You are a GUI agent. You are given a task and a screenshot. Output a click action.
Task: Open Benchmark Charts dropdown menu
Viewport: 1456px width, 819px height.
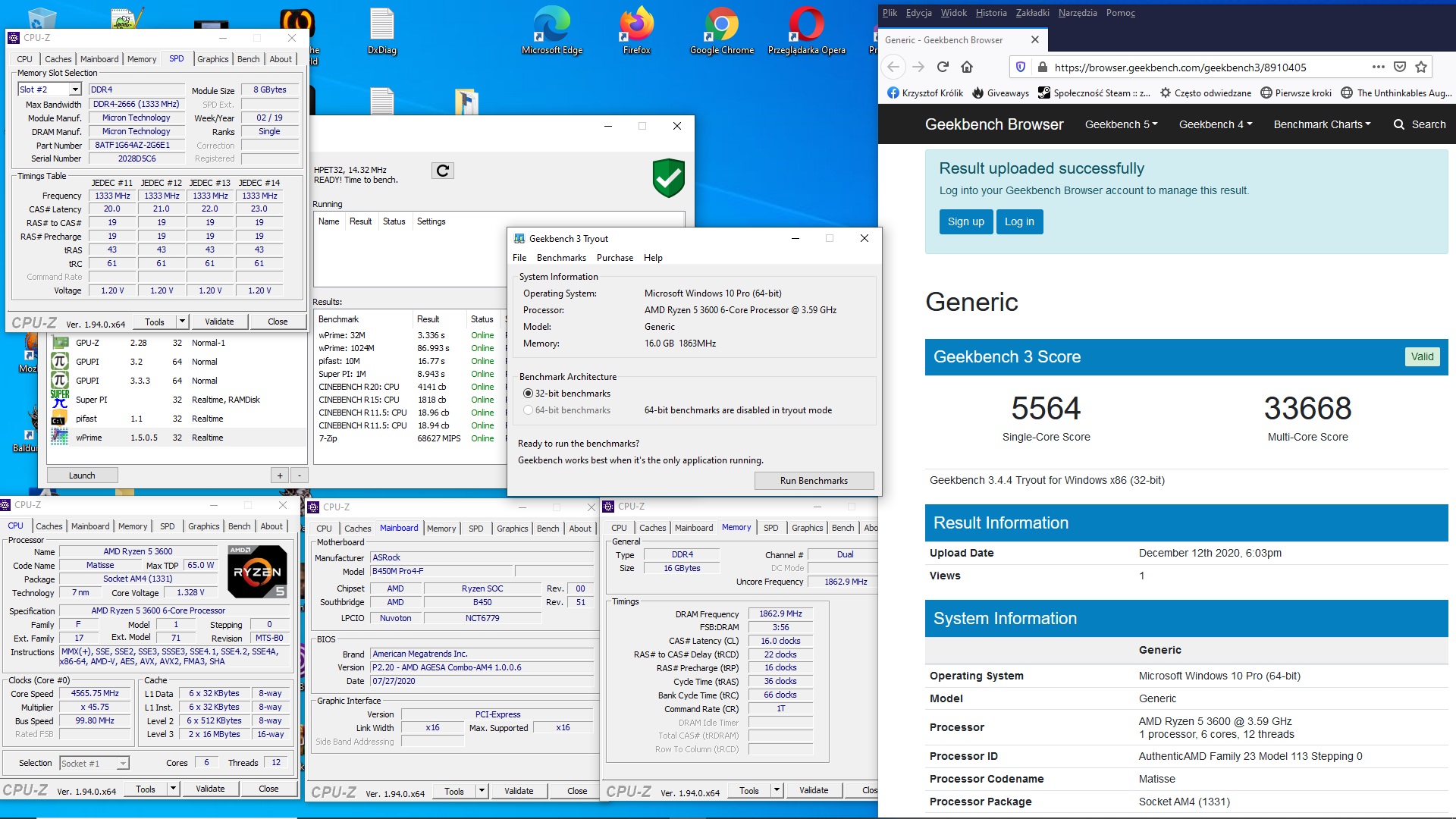tap(1322, 124)
